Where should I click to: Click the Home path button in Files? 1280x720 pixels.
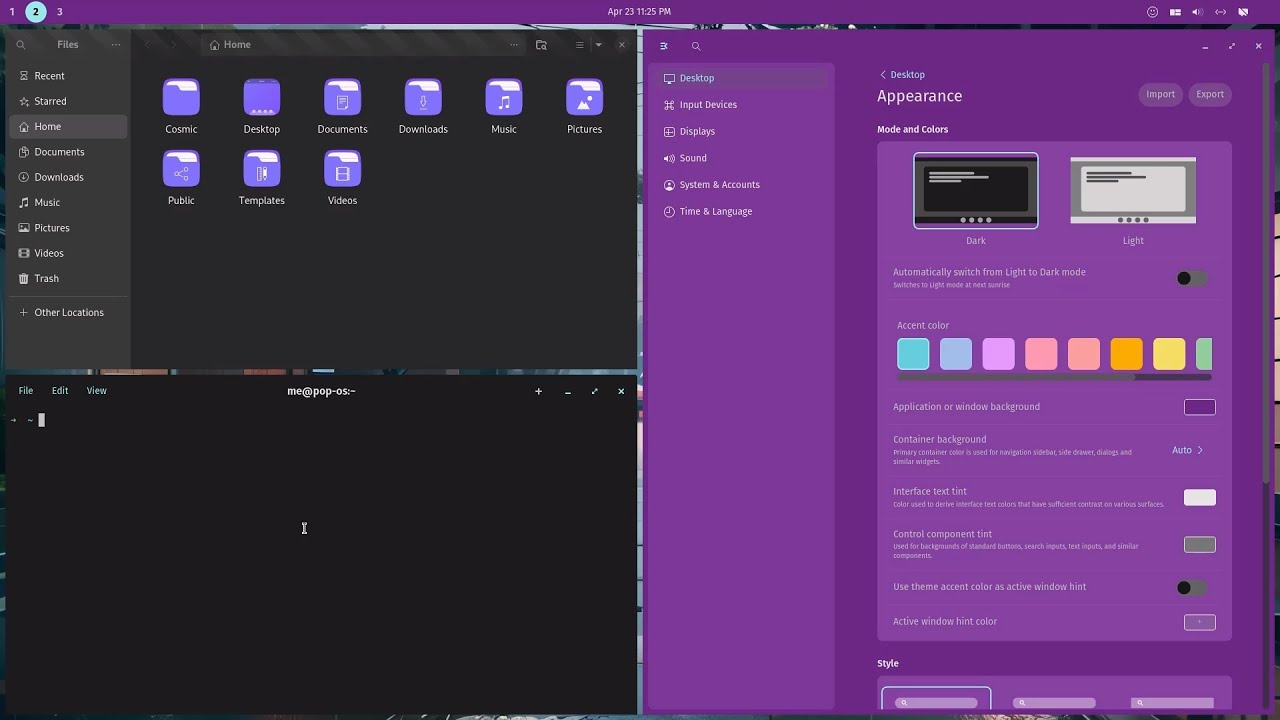click(230, 45)
